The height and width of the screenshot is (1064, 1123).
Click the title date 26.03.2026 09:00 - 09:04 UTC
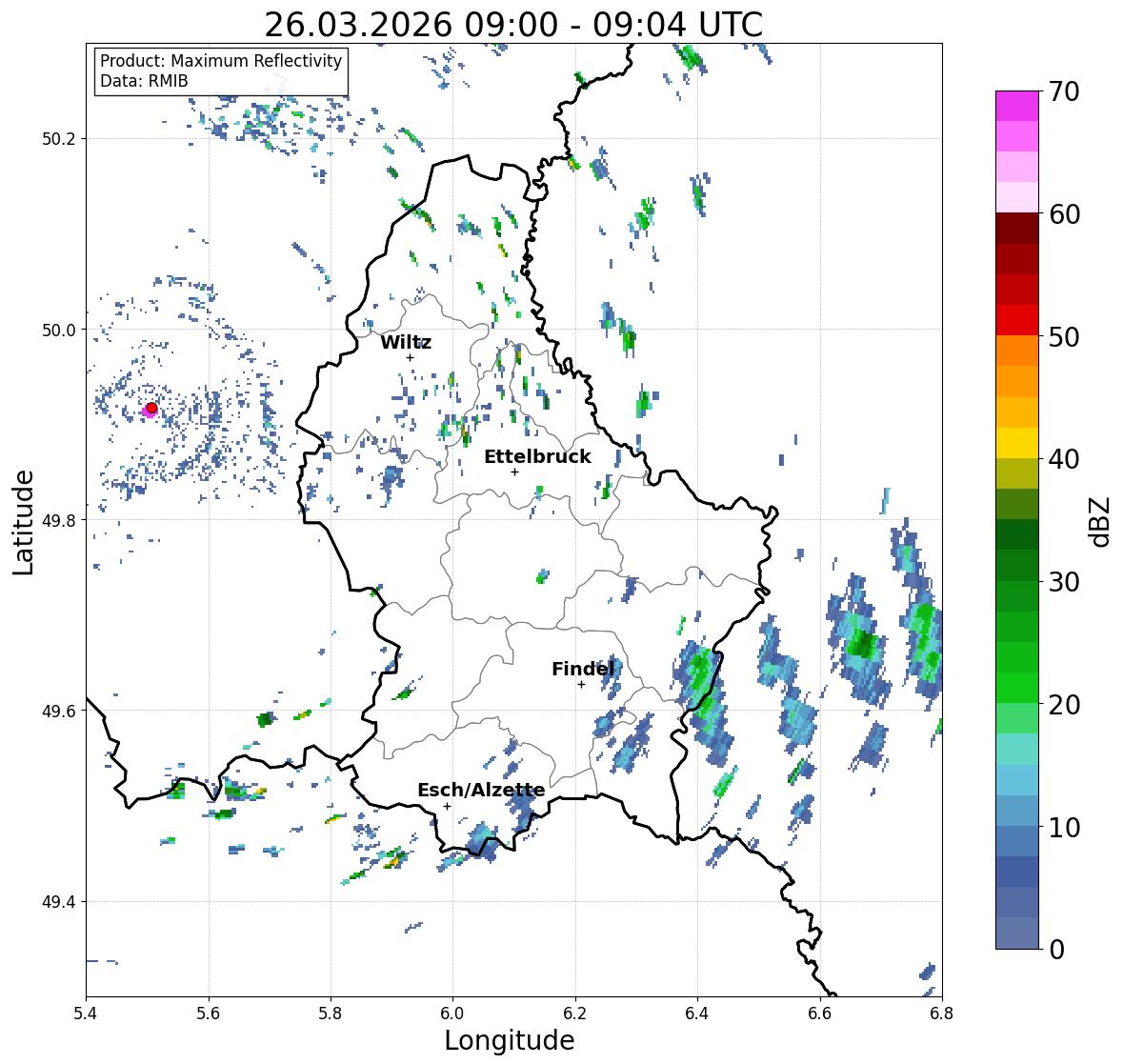513,25
